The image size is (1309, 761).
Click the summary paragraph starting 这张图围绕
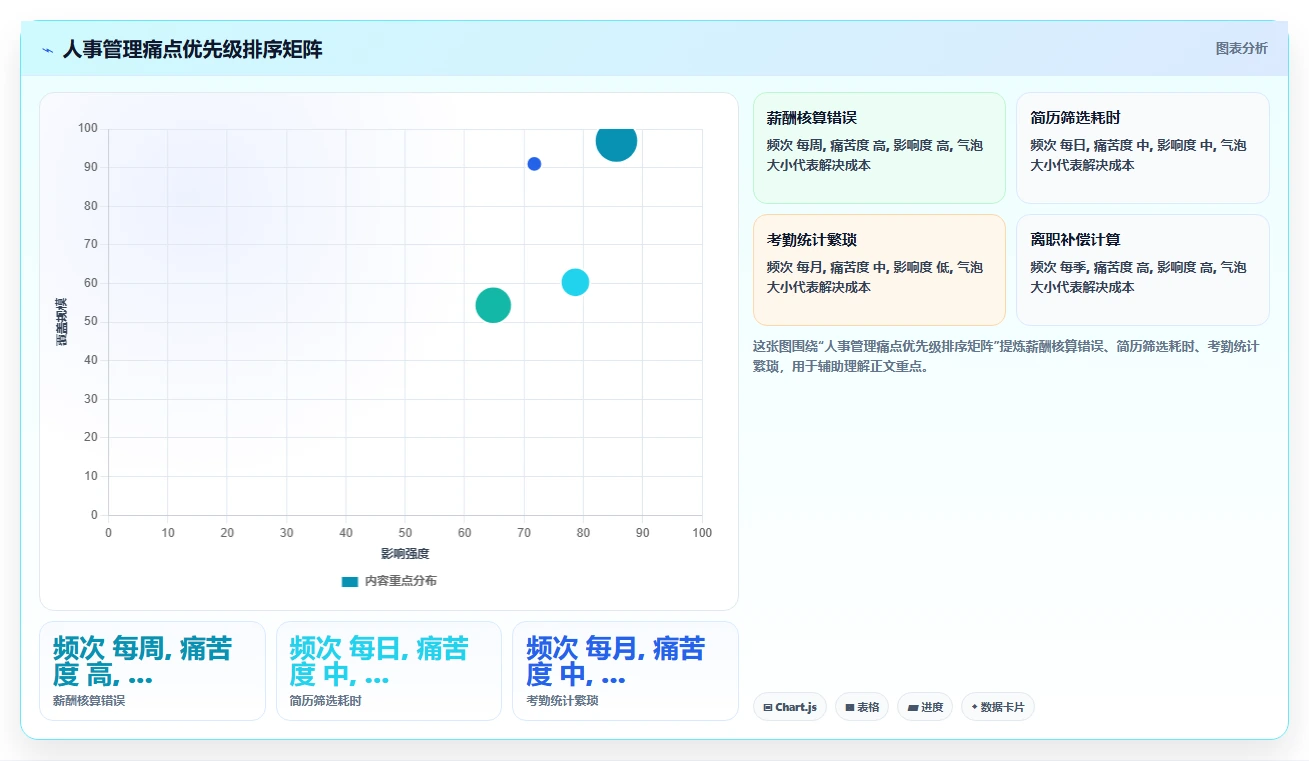tap(1005, 356)
